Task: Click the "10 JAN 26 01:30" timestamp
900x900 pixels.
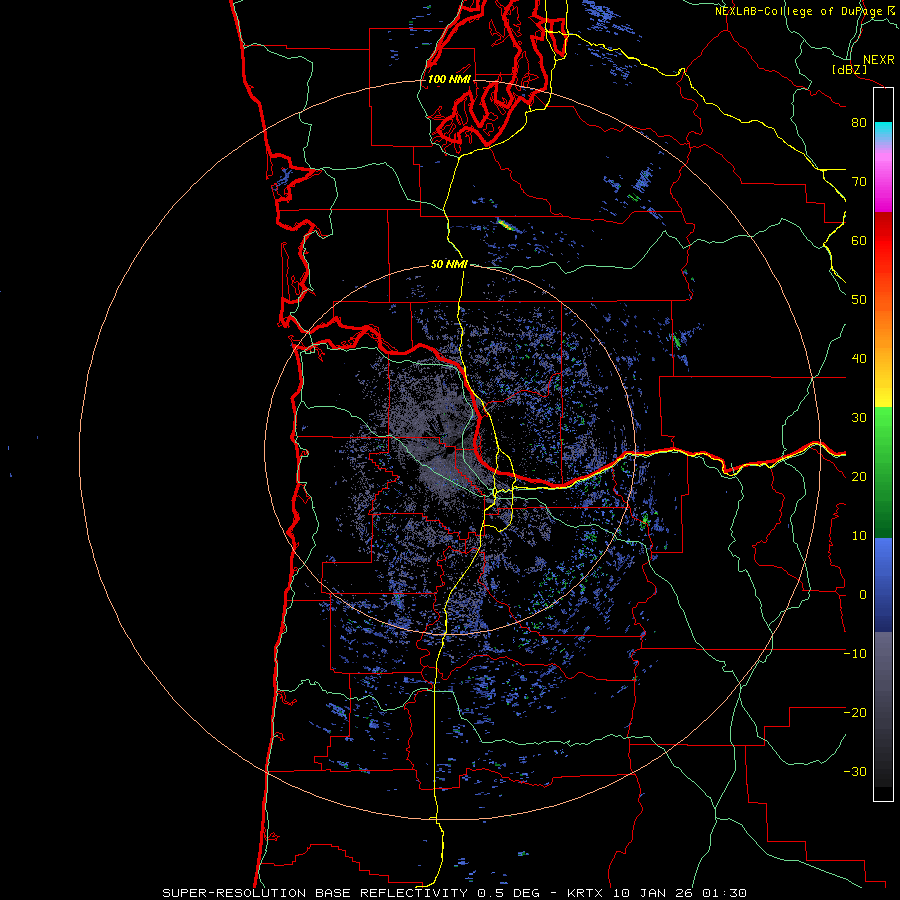Action: [680, 893]
